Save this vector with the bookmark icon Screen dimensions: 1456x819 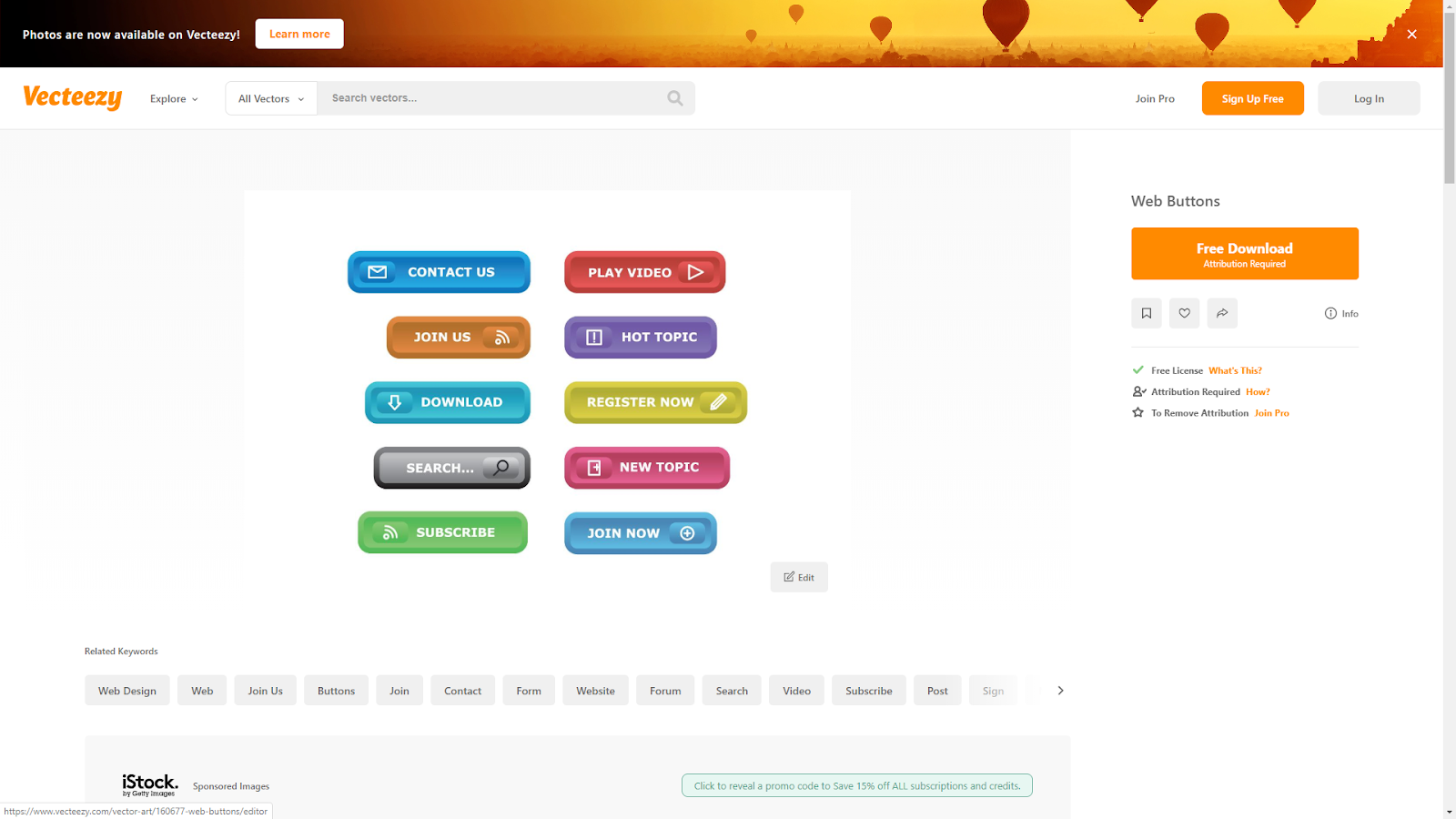tap(1146, 313)
